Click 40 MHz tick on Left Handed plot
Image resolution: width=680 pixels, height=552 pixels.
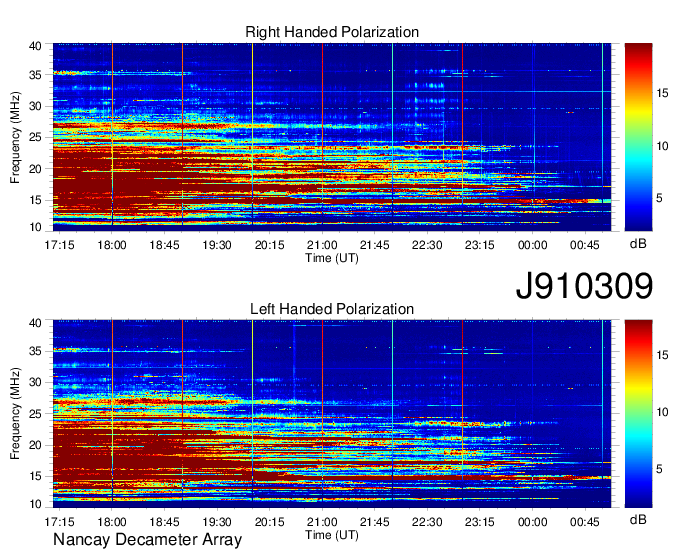tap(35, 323)
